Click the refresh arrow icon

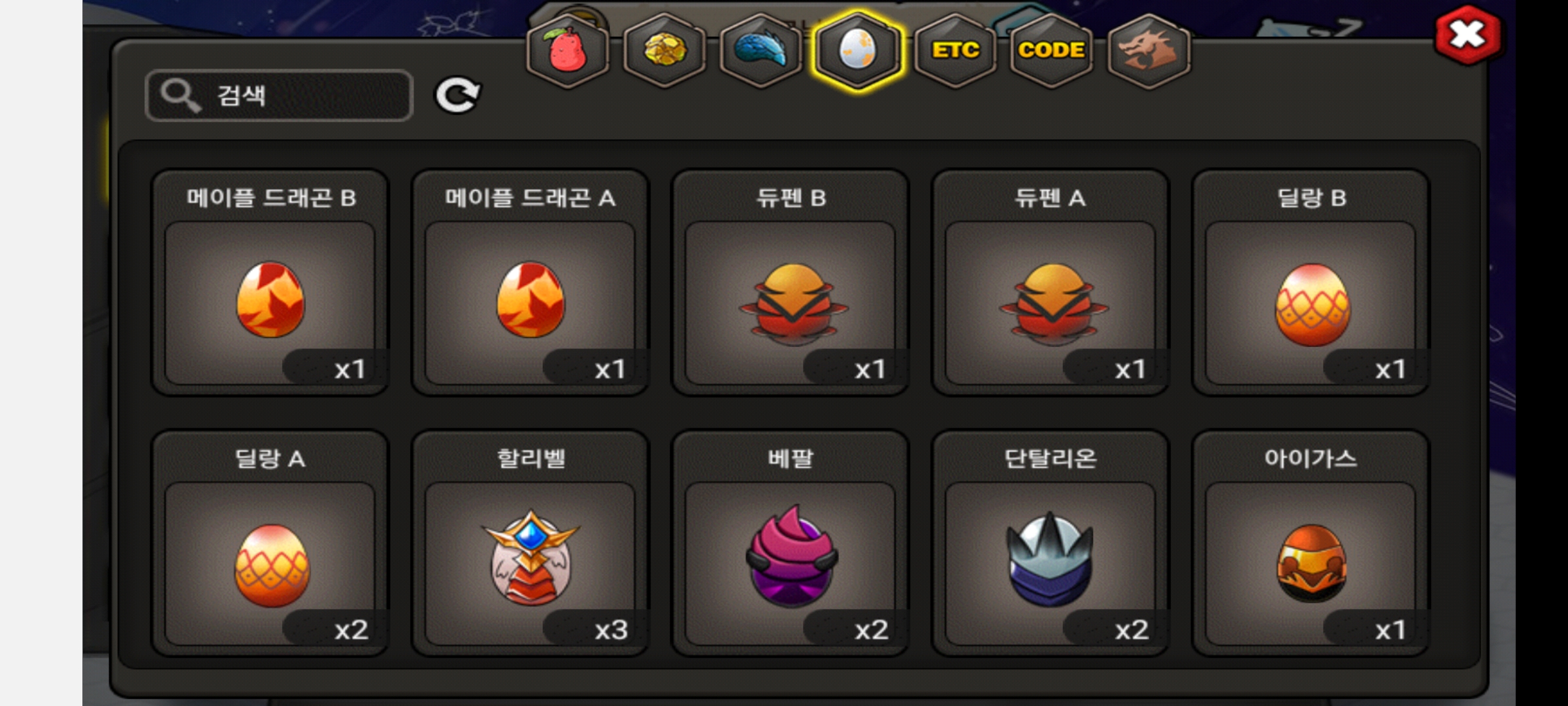tap(457, 95)
